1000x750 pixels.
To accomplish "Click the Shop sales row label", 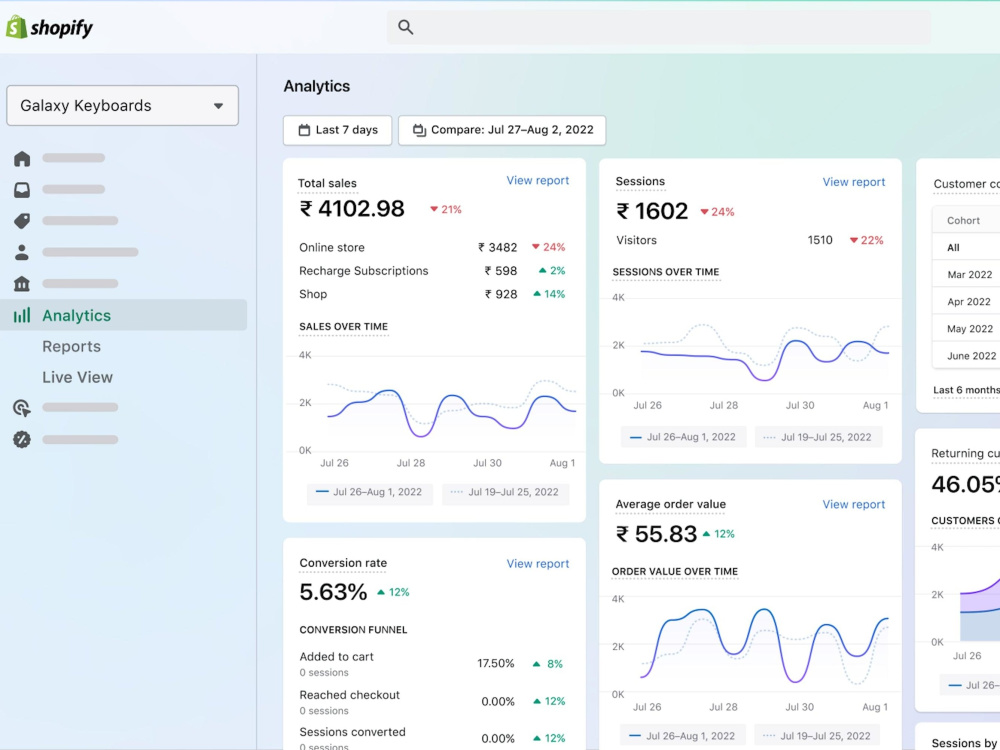I will (313, 294).
